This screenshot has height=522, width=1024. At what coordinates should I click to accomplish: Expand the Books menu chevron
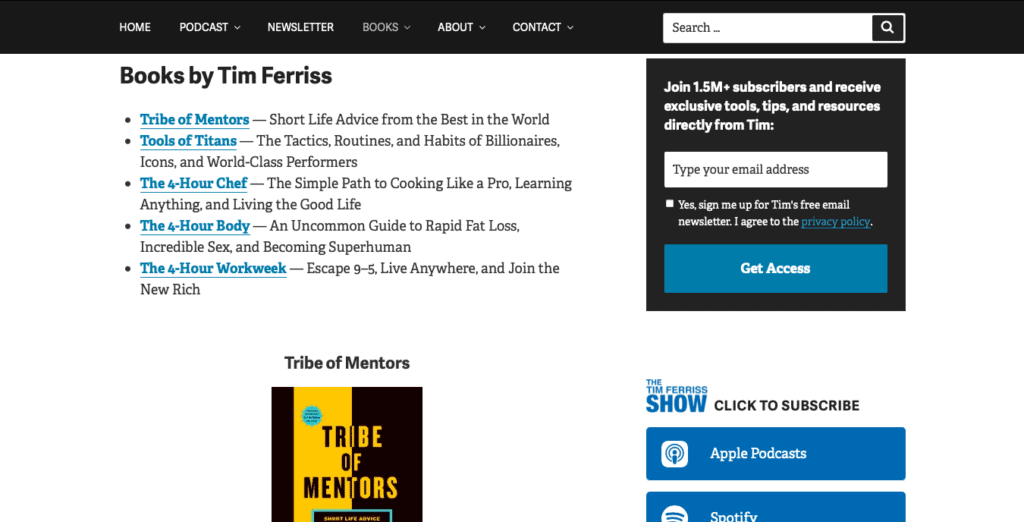point(408,27)
